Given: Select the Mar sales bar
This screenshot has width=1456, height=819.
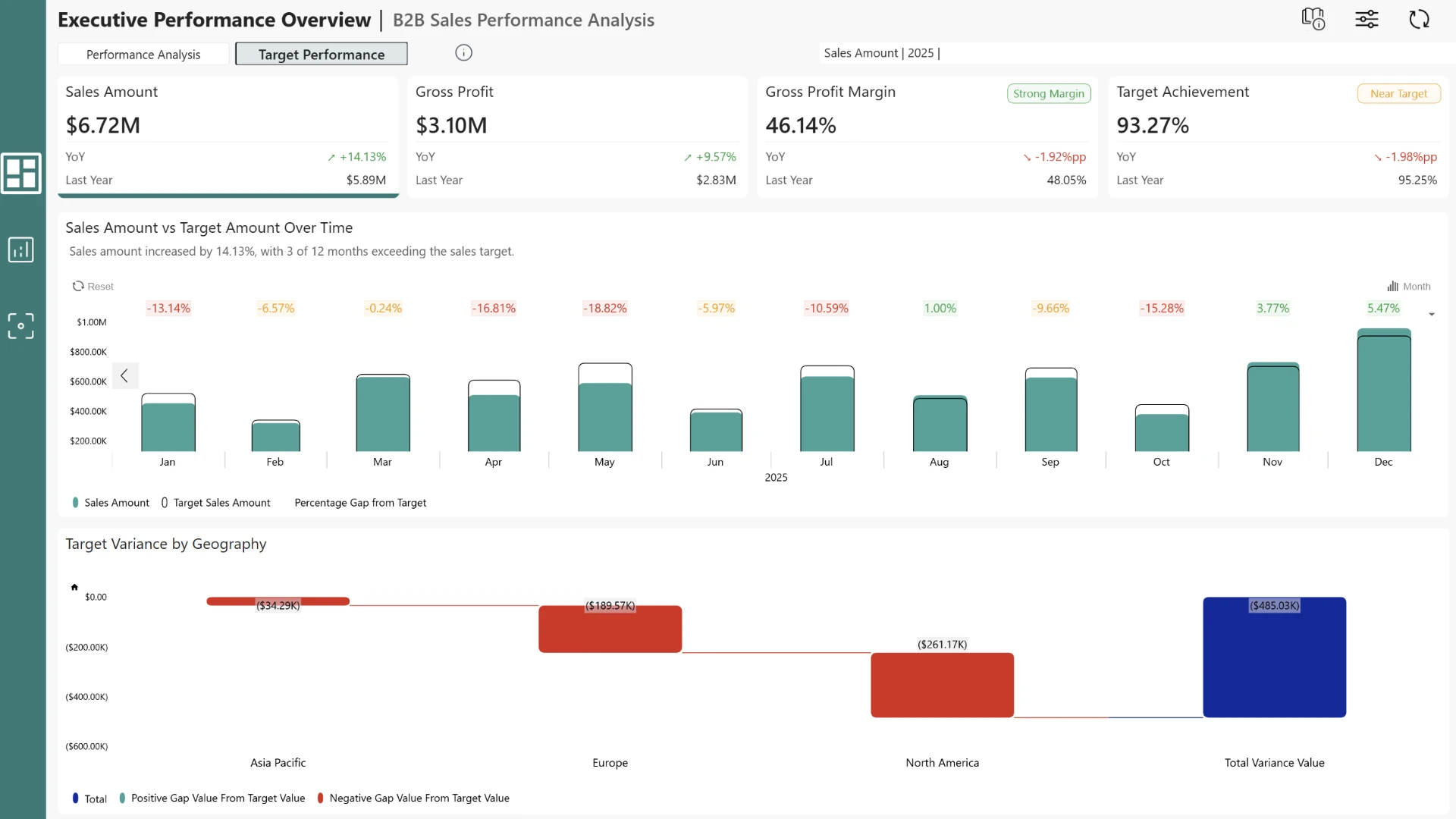Looking at the screenshot, I should point(383,414).
